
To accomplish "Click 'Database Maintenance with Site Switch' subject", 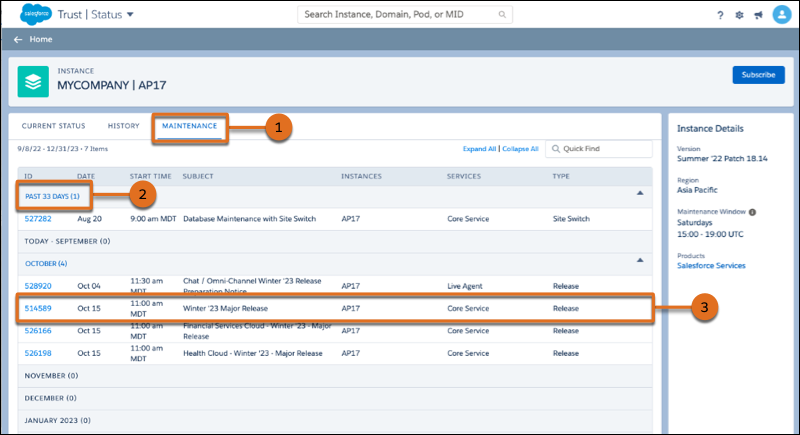I will tap(249, 219).
